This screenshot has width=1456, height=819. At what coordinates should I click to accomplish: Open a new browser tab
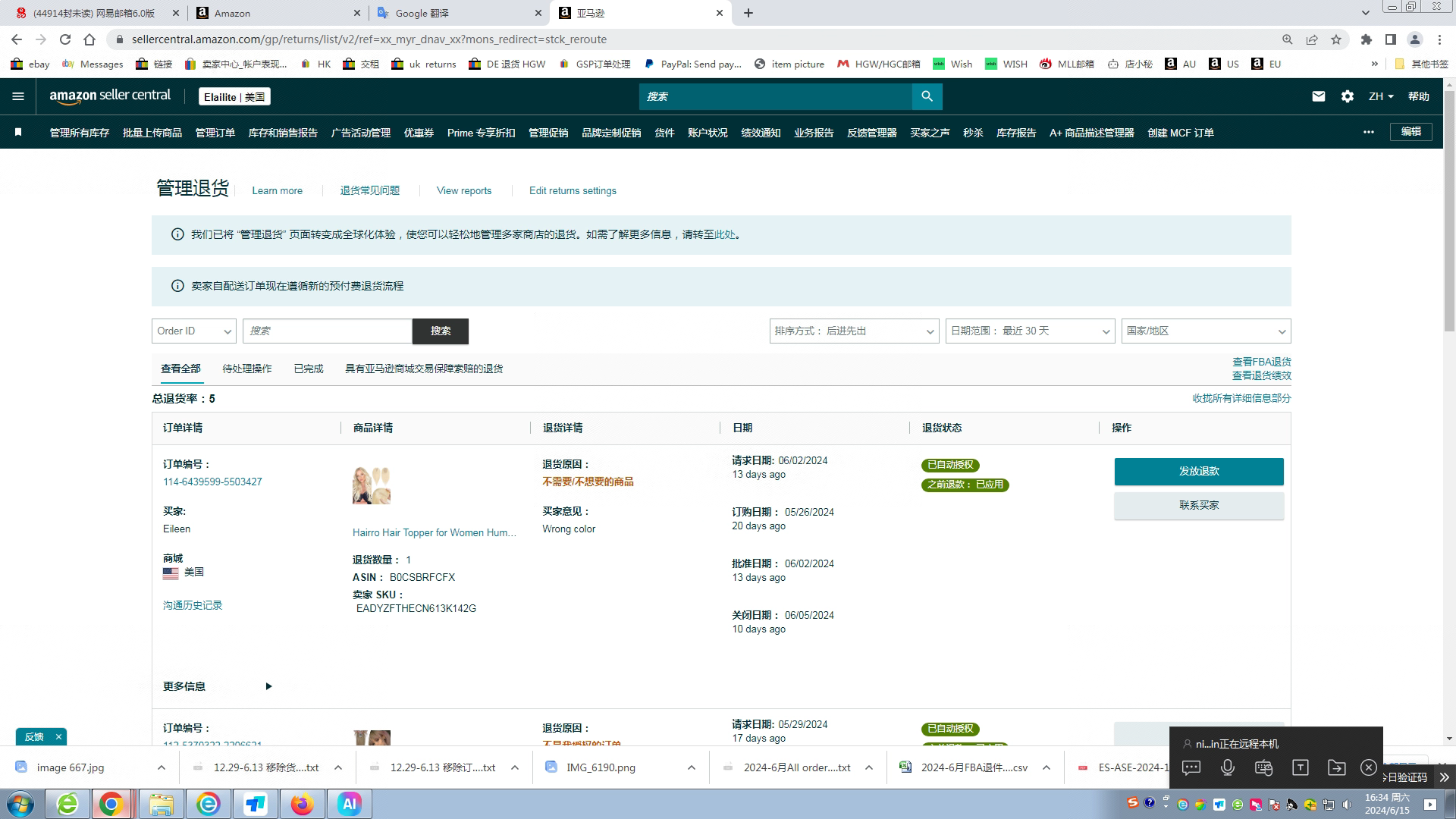pyautogui.click(x=748, y=13)
